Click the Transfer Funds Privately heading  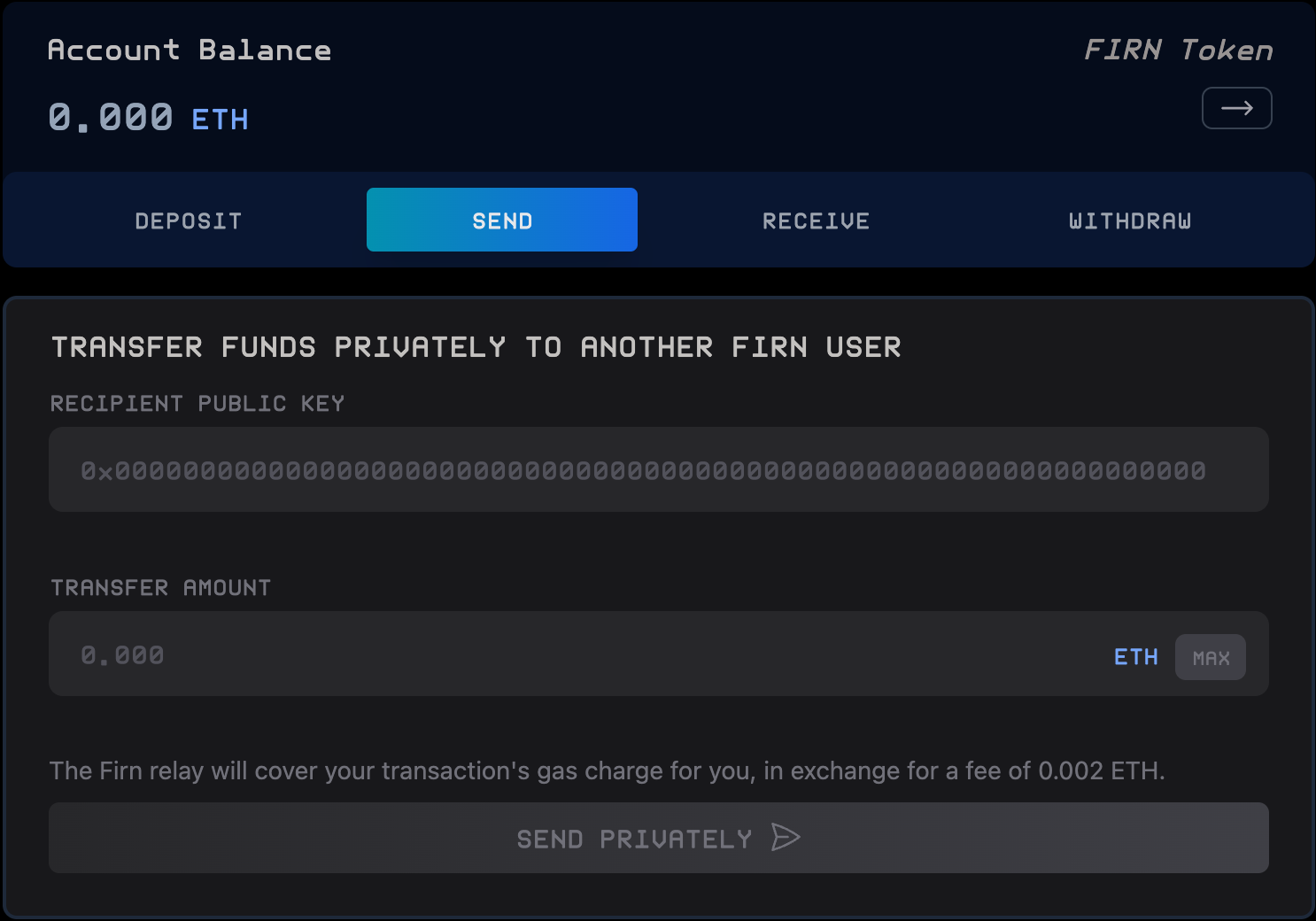[x=476, y=347]
